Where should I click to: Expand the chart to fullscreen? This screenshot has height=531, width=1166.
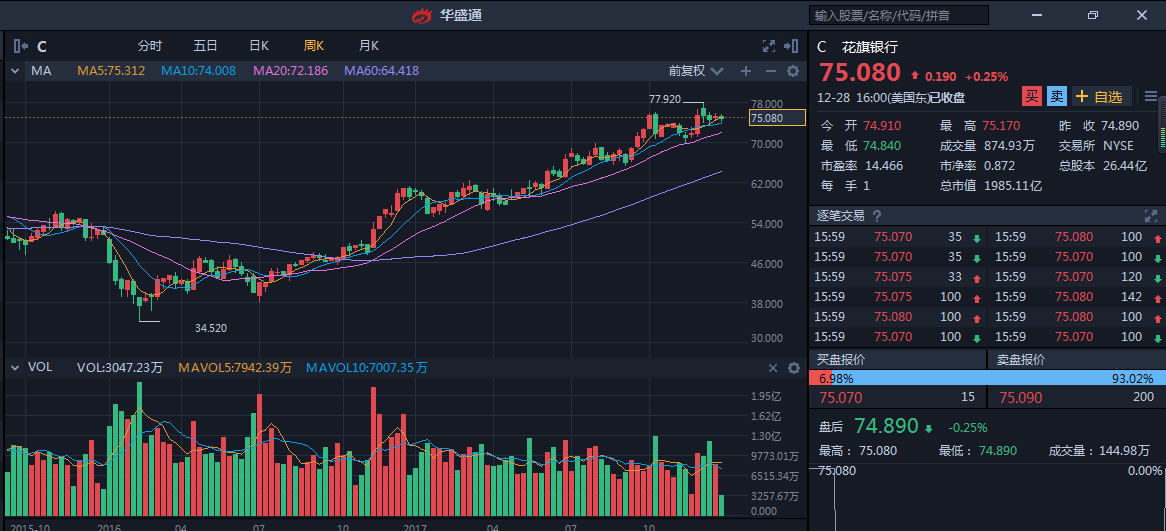(x=769, y=46)
